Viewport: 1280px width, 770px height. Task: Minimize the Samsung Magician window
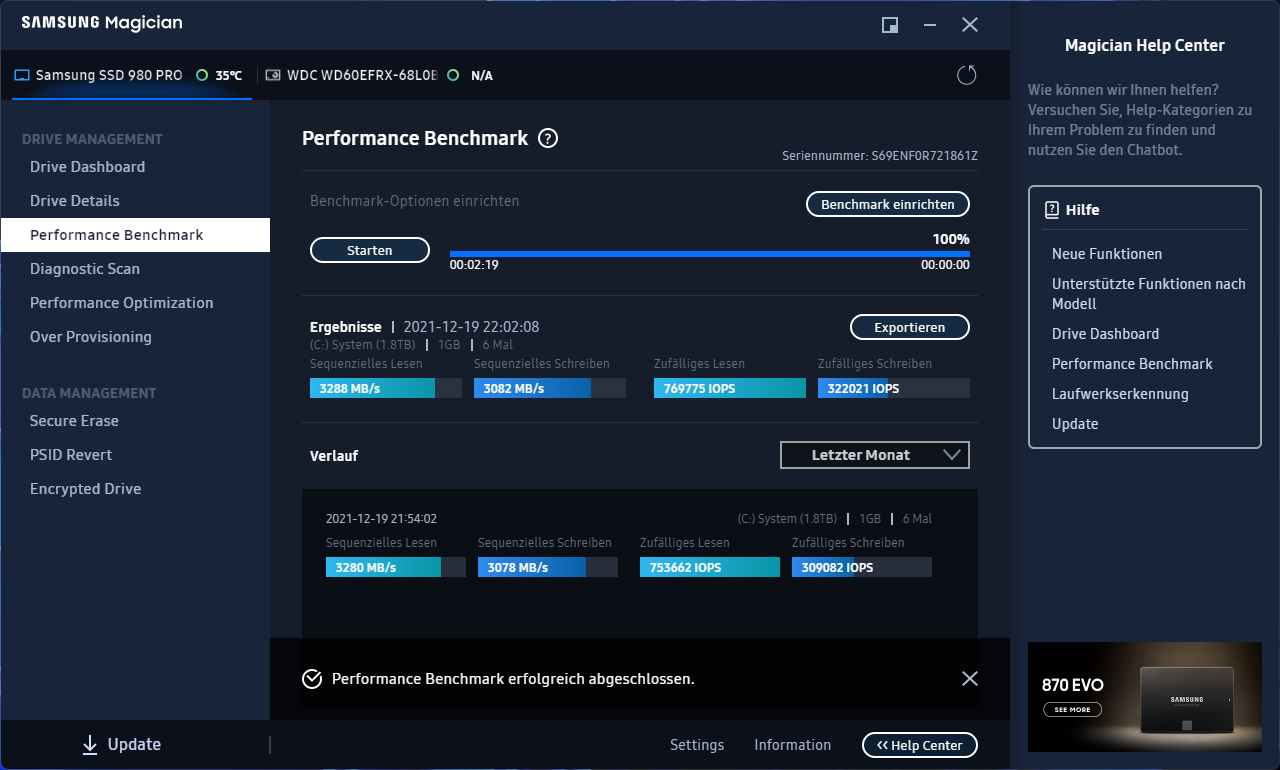click(930, 25)
